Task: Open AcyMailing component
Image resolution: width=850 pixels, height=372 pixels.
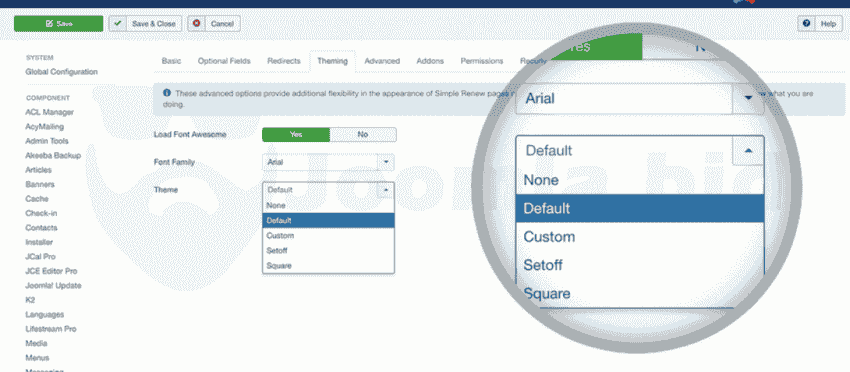Action: (x=44, y=127)
